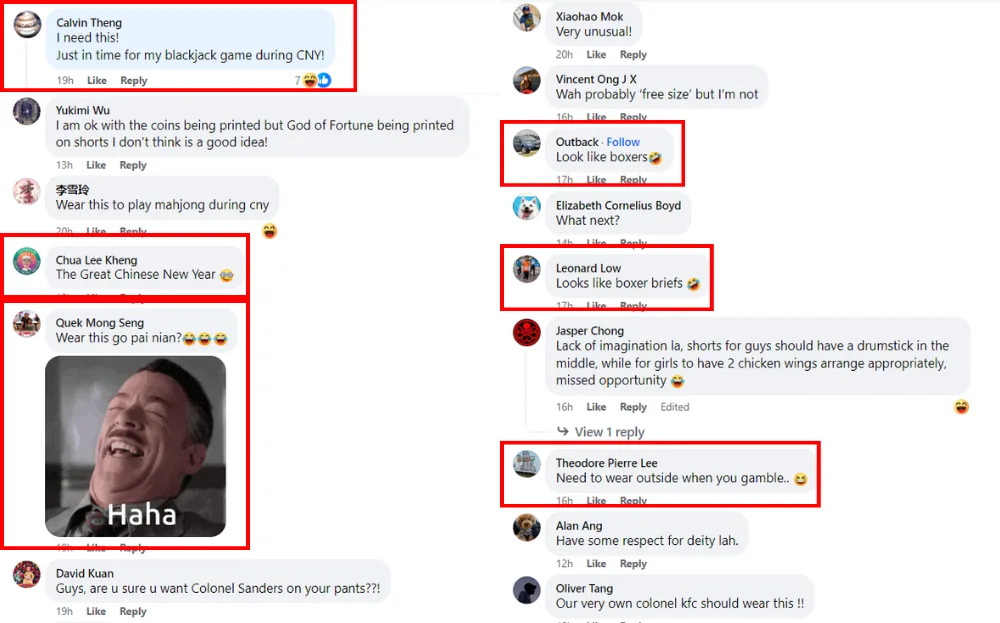Open Vincent Ong J X's profile name

pyautogui.click(x=596, y=79)
